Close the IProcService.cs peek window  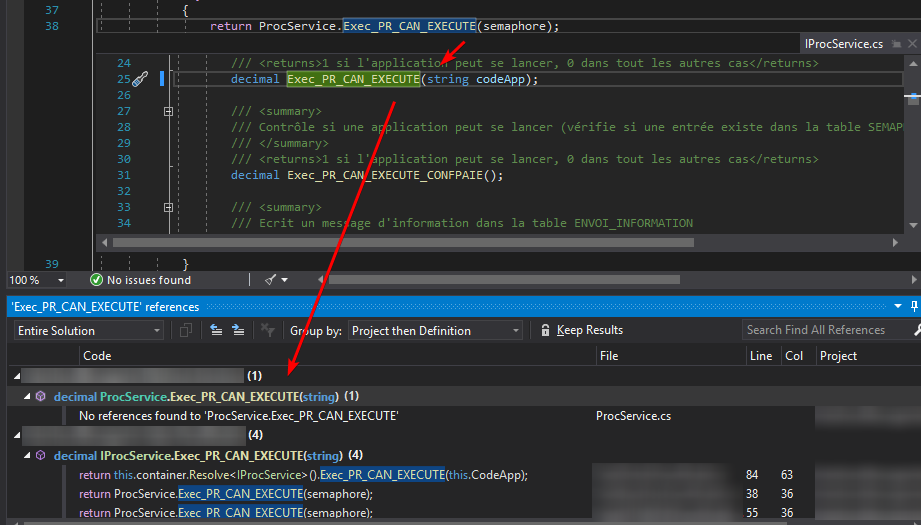coord(912,43)
